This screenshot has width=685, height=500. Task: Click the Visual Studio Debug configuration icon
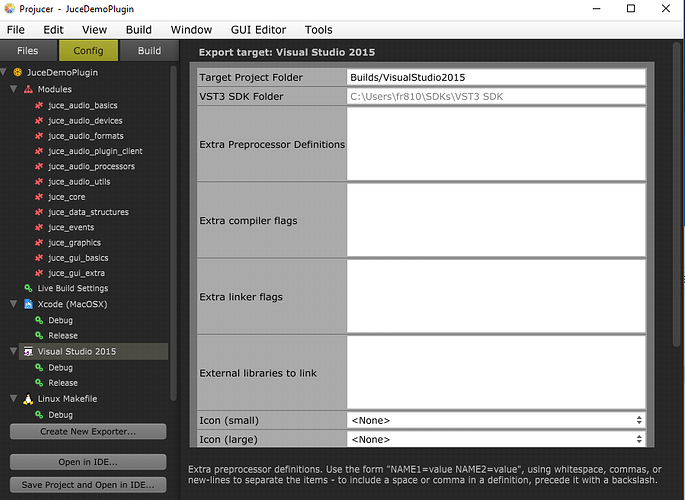tap(39, 368)
